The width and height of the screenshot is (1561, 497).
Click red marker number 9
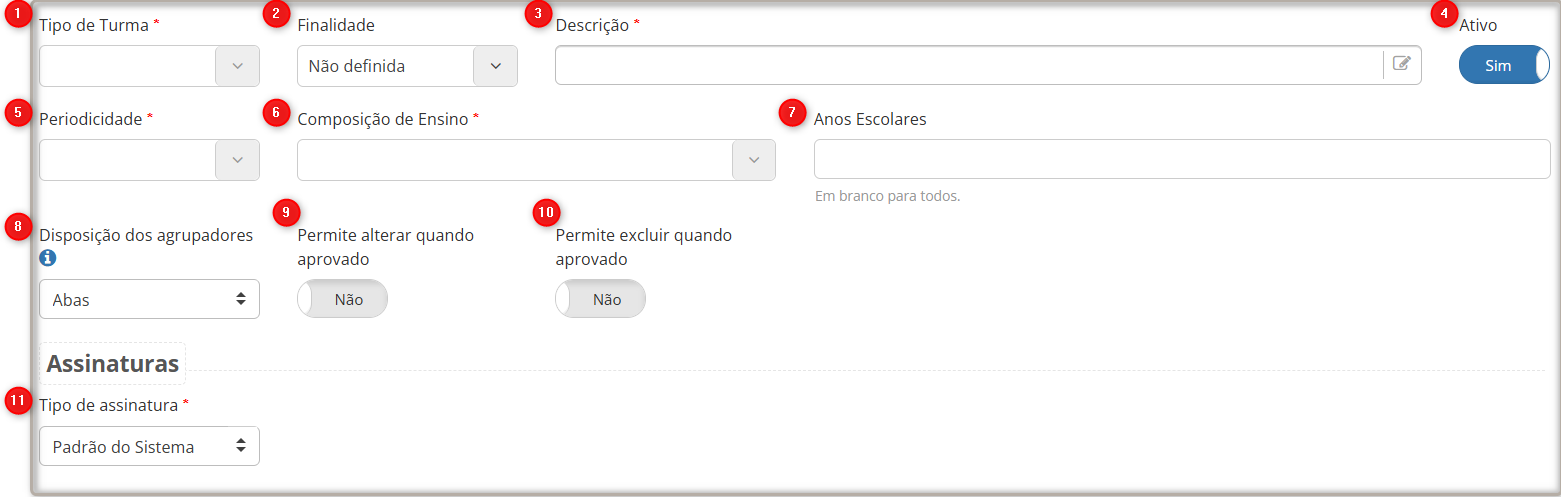[x=285, y=212]
